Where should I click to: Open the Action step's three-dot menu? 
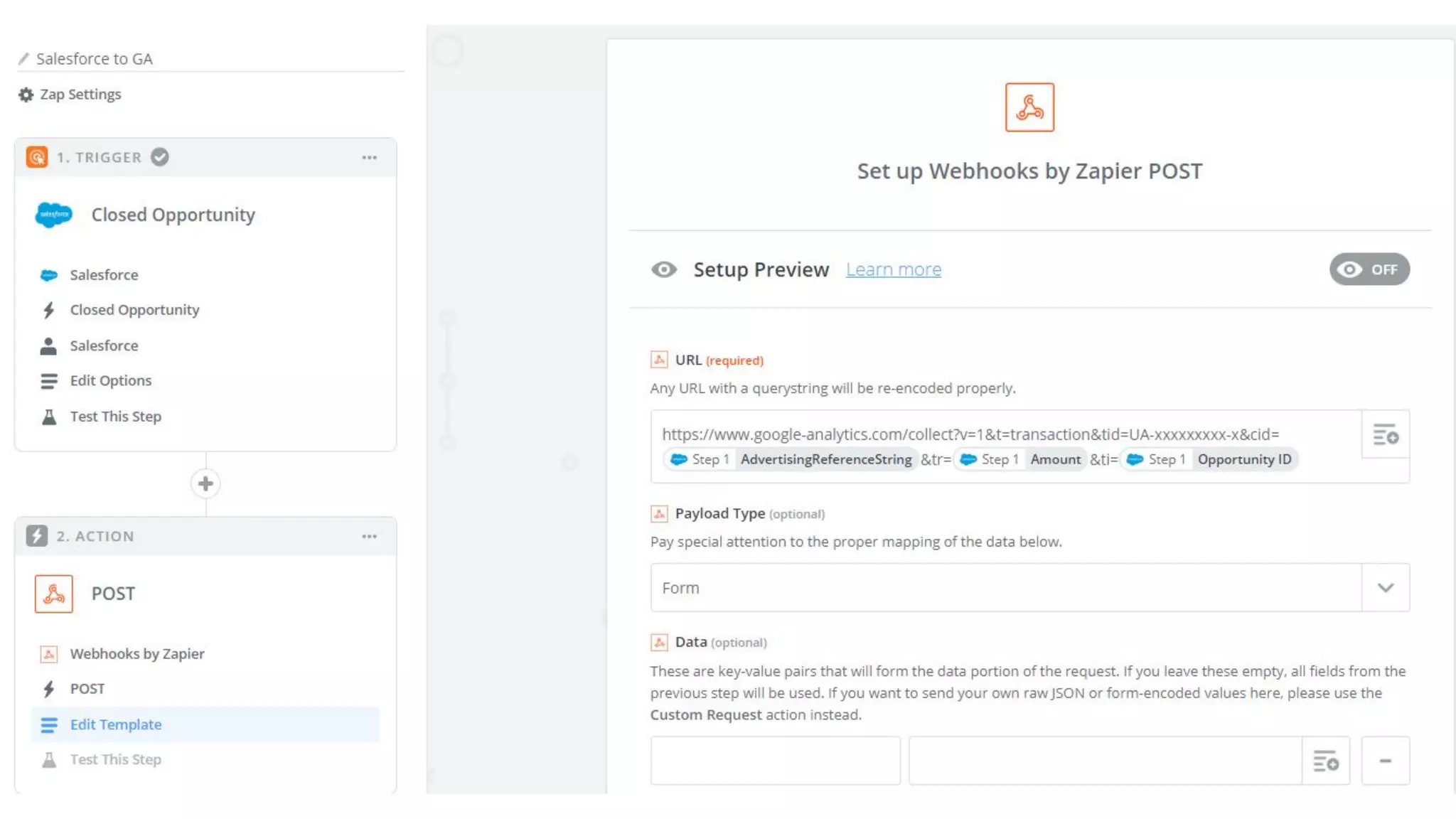click(x=369, y=537)
